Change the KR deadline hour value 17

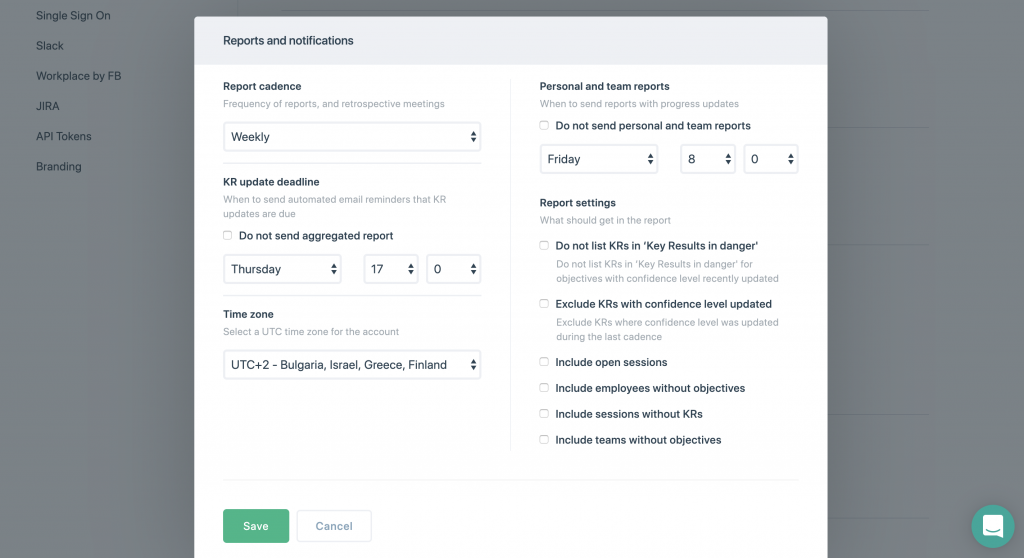[x=391, y=269]
